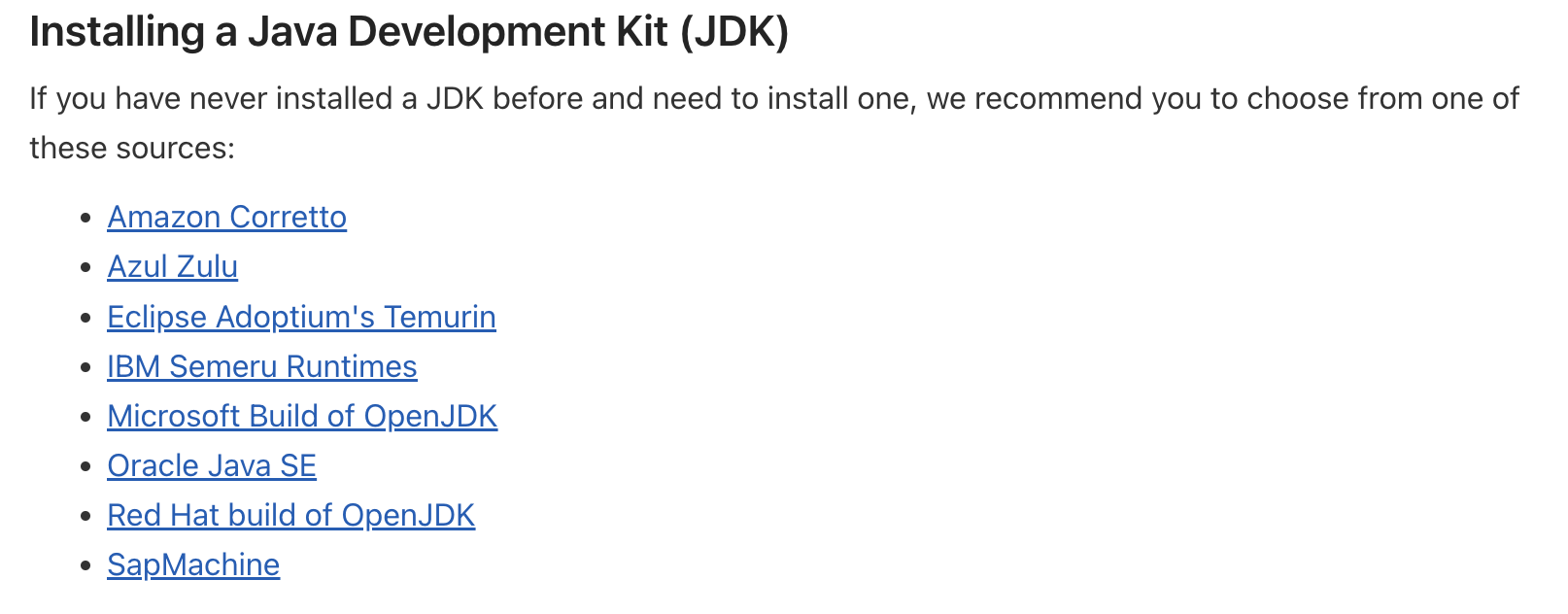Click the bullet before Azul Zulu
This screenshot has height=614, width=1568.
[87, 268]
